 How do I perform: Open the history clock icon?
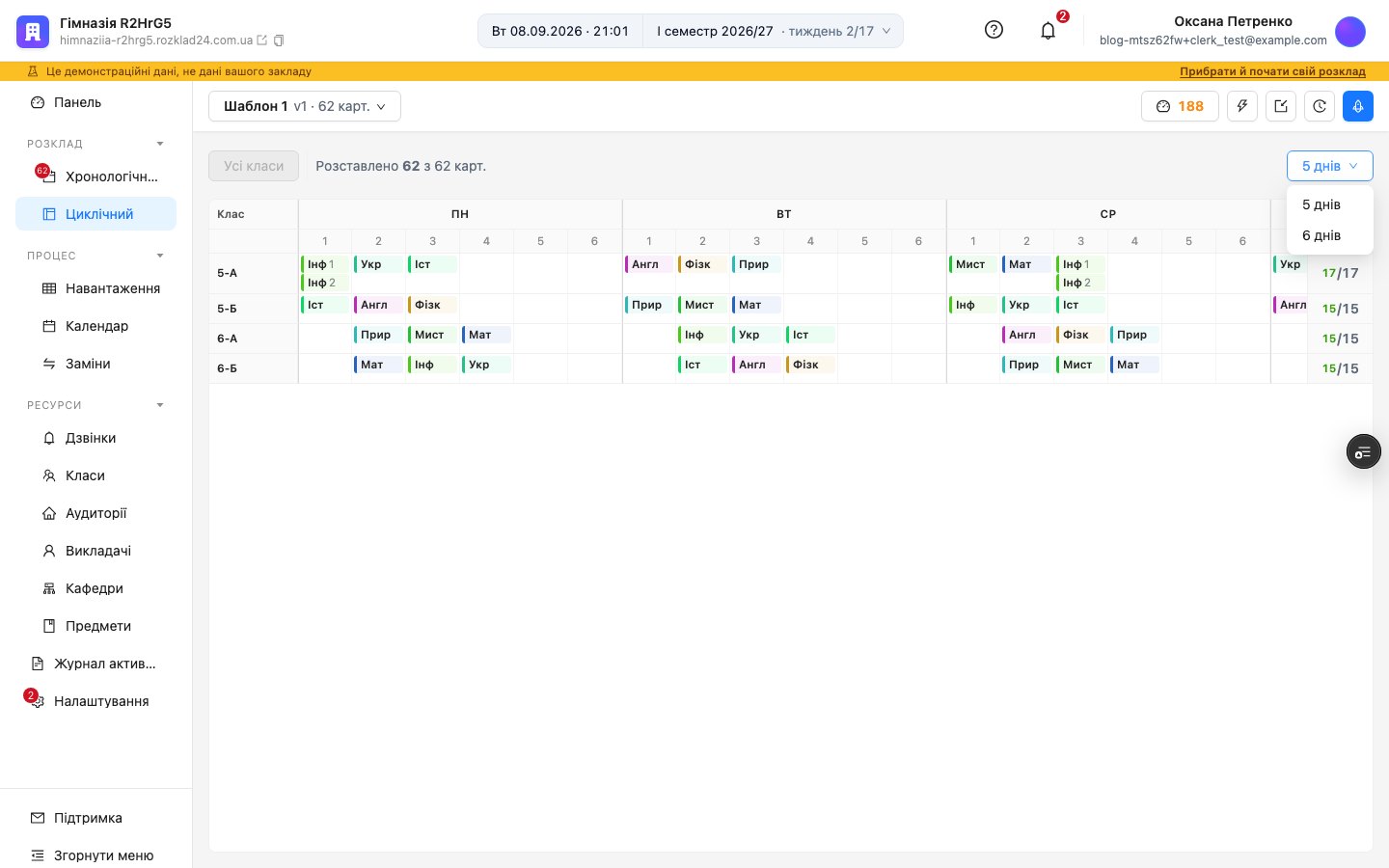[1320, 106]
